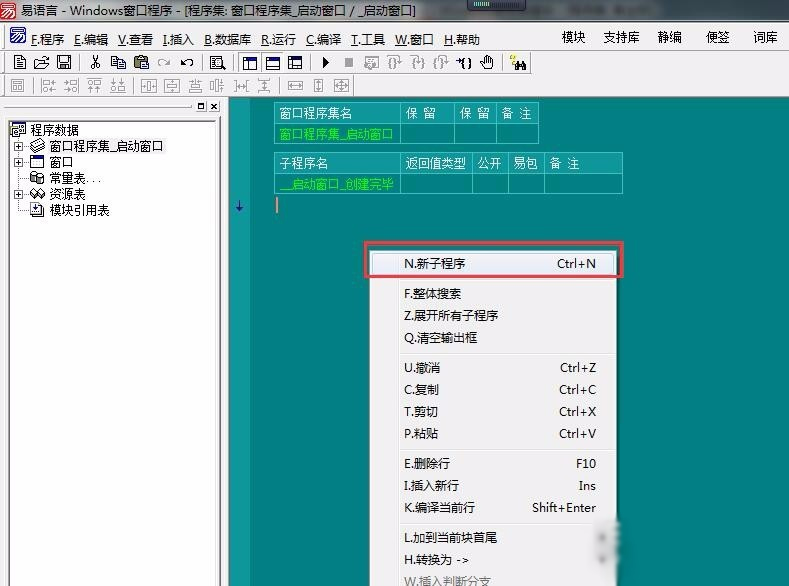Choose P.粘贴 in context menu
This screenshot has width=789, height=586.
[x=493, y=434]
